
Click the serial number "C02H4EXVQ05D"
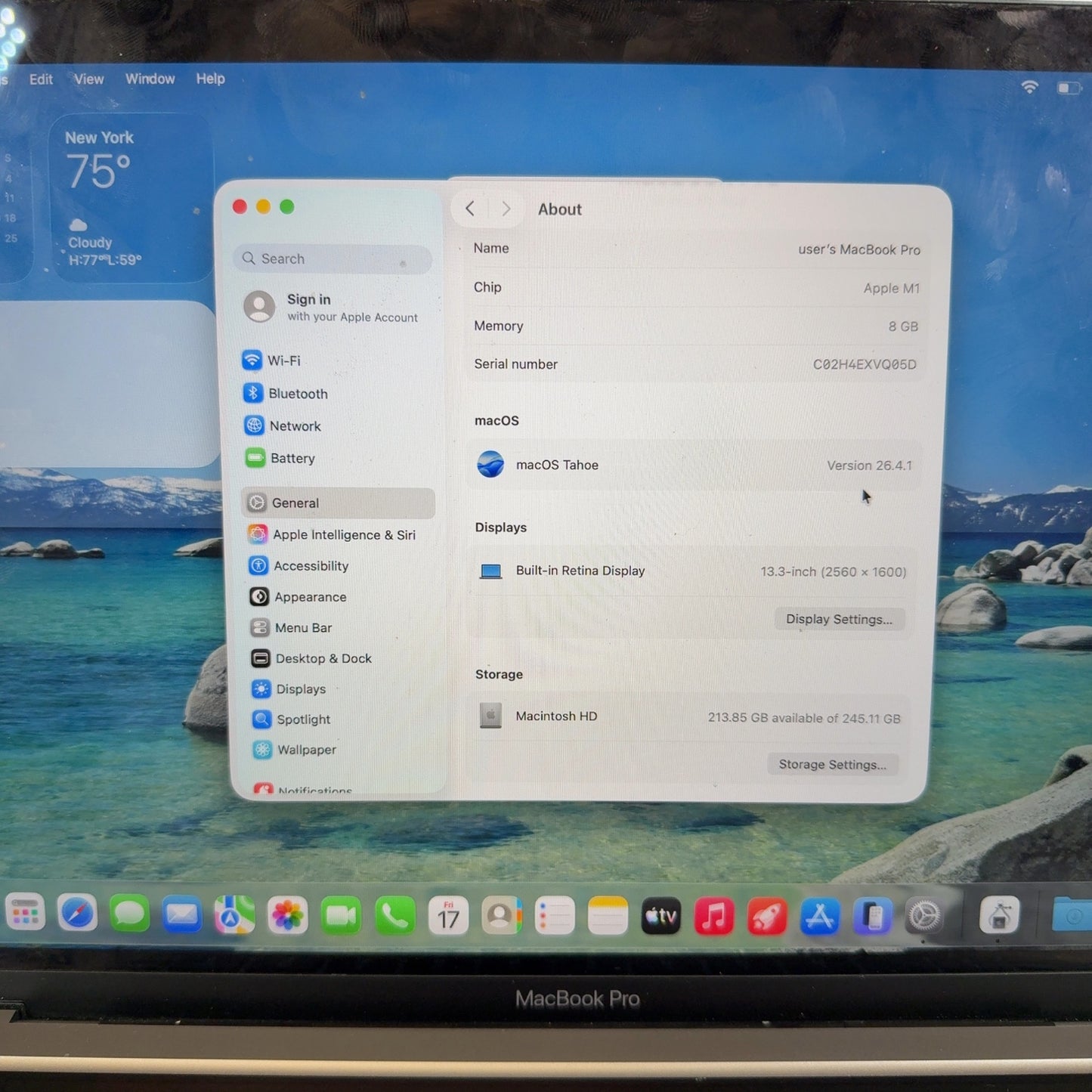[865, 364]
